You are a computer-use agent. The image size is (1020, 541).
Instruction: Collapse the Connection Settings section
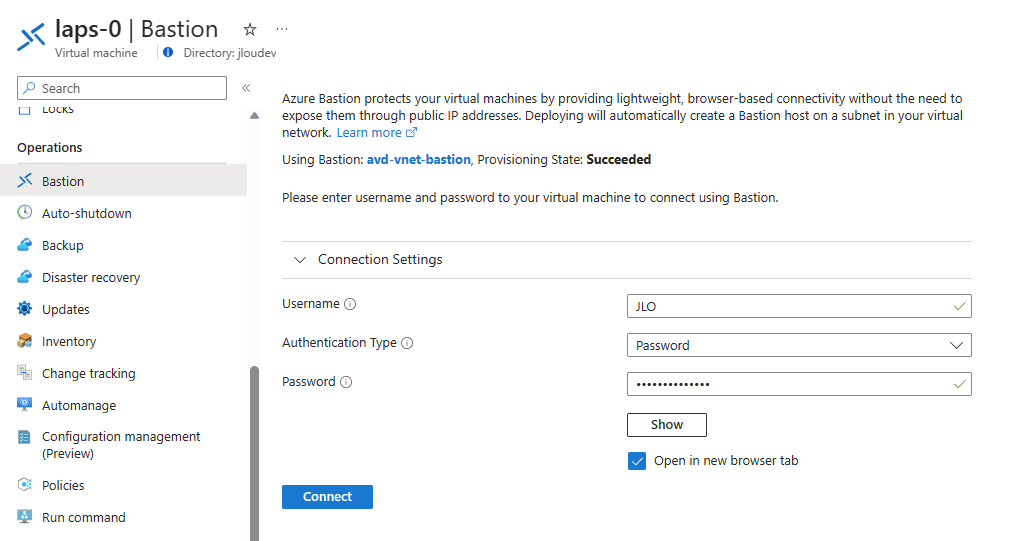click(300, 259)
